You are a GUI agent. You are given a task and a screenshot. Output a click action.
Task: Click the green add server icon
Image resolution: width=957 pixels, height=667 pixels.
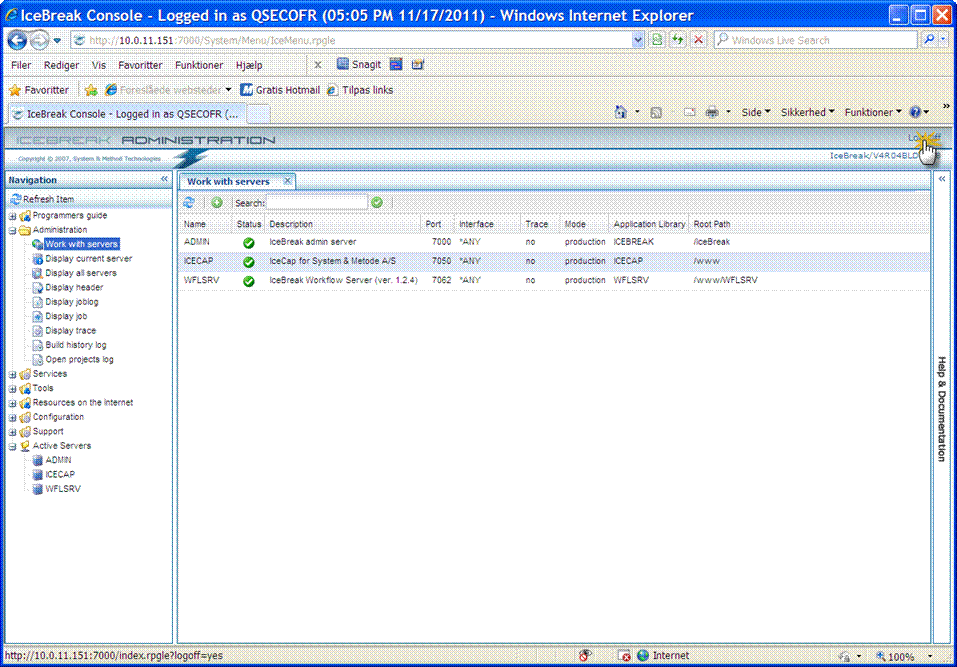pos(217,203)
